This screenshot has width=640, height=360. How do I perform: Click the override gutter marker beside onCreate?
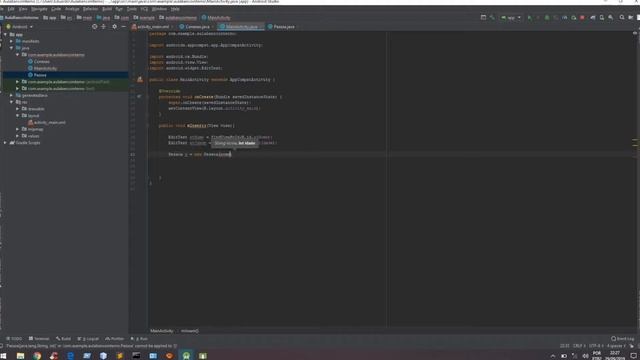tap(139, 97)
